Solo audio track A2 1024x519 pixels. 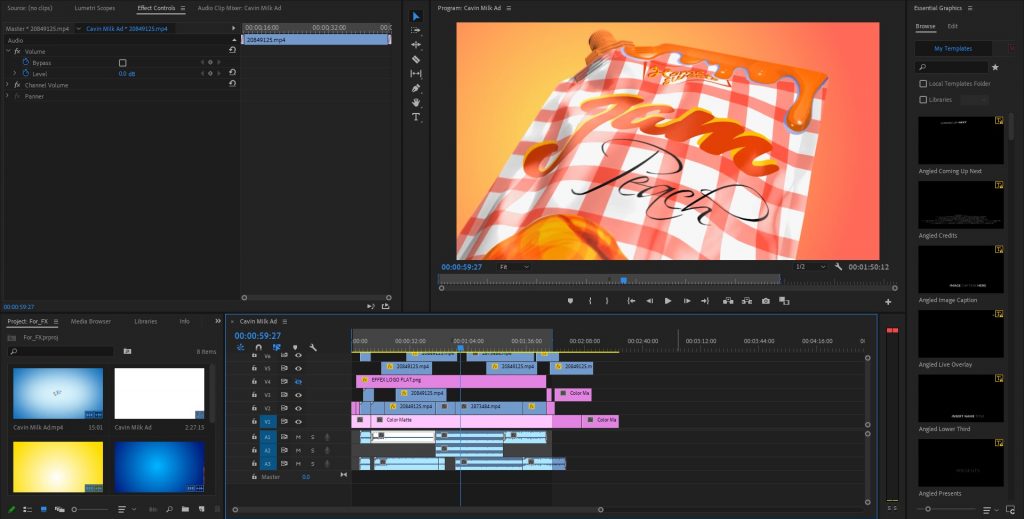pyautogui.click(x=312, y=450)
